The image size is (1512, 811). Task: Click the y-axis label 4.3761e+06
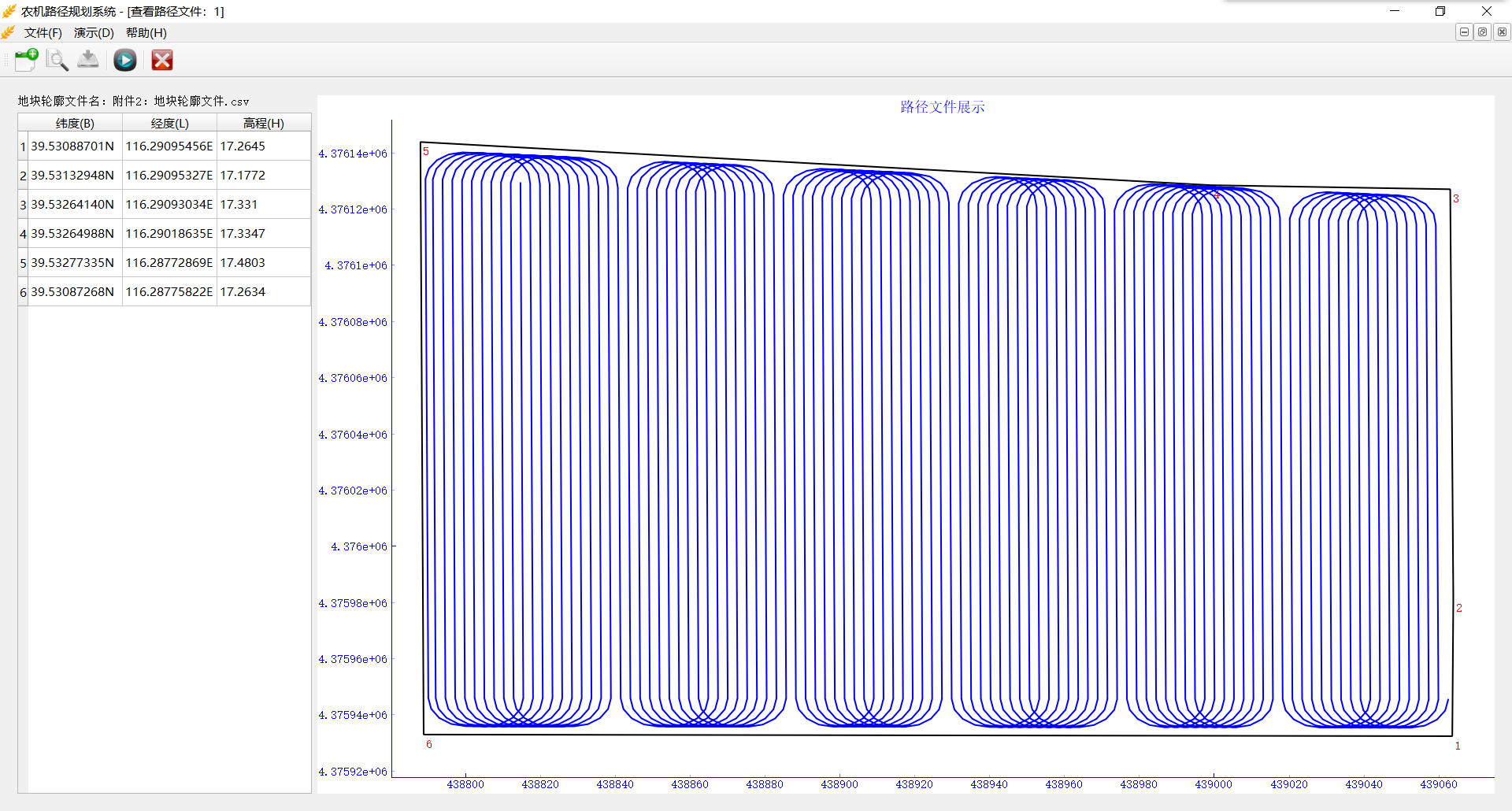click(x=356, y=265)
